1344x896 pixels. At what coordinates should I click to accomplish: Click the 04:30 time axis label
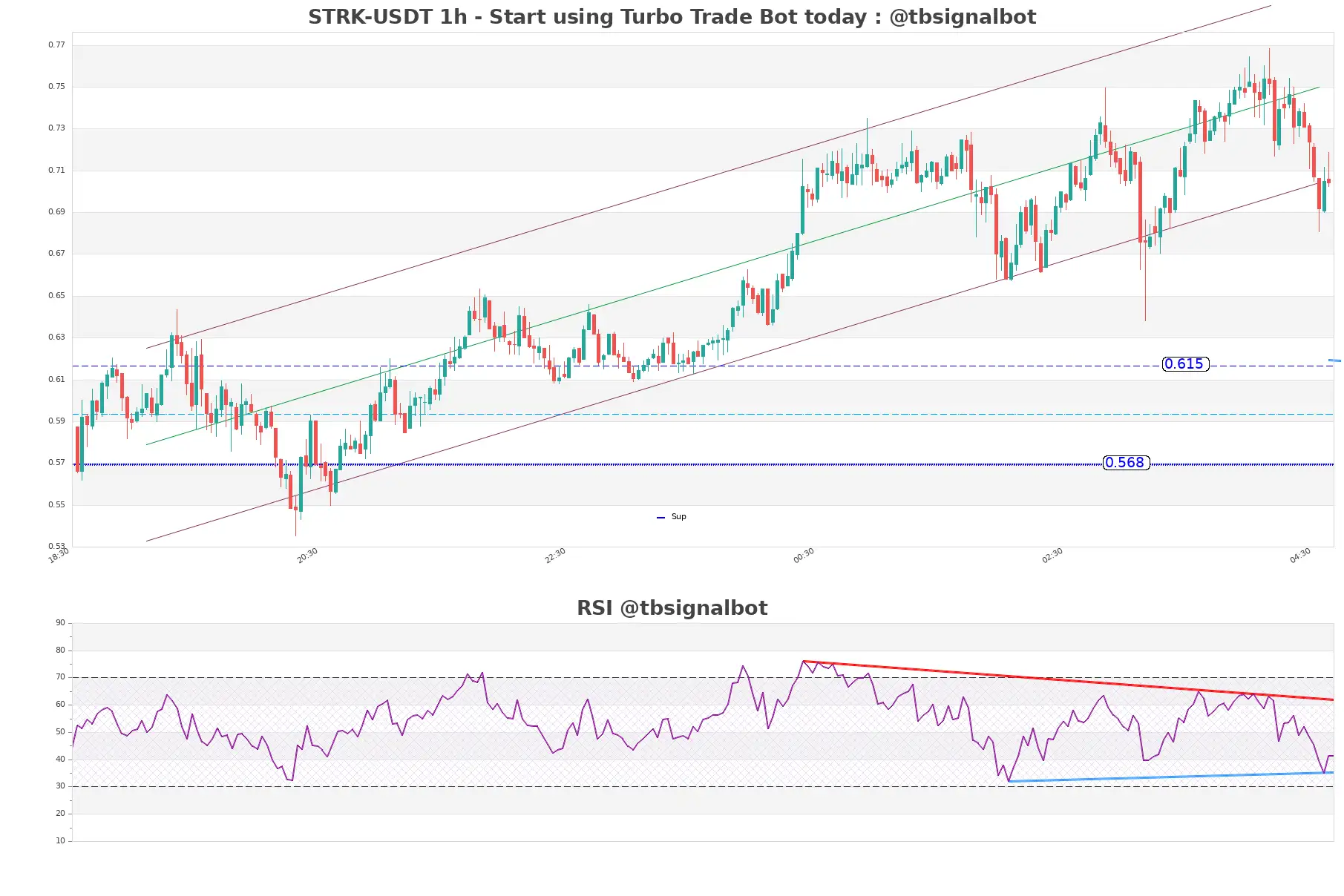[x=1300, y=556]
